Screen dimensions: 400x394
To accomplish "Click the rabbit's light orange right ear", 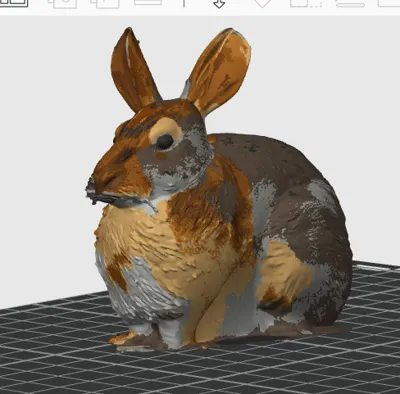I will click(218, 70).
